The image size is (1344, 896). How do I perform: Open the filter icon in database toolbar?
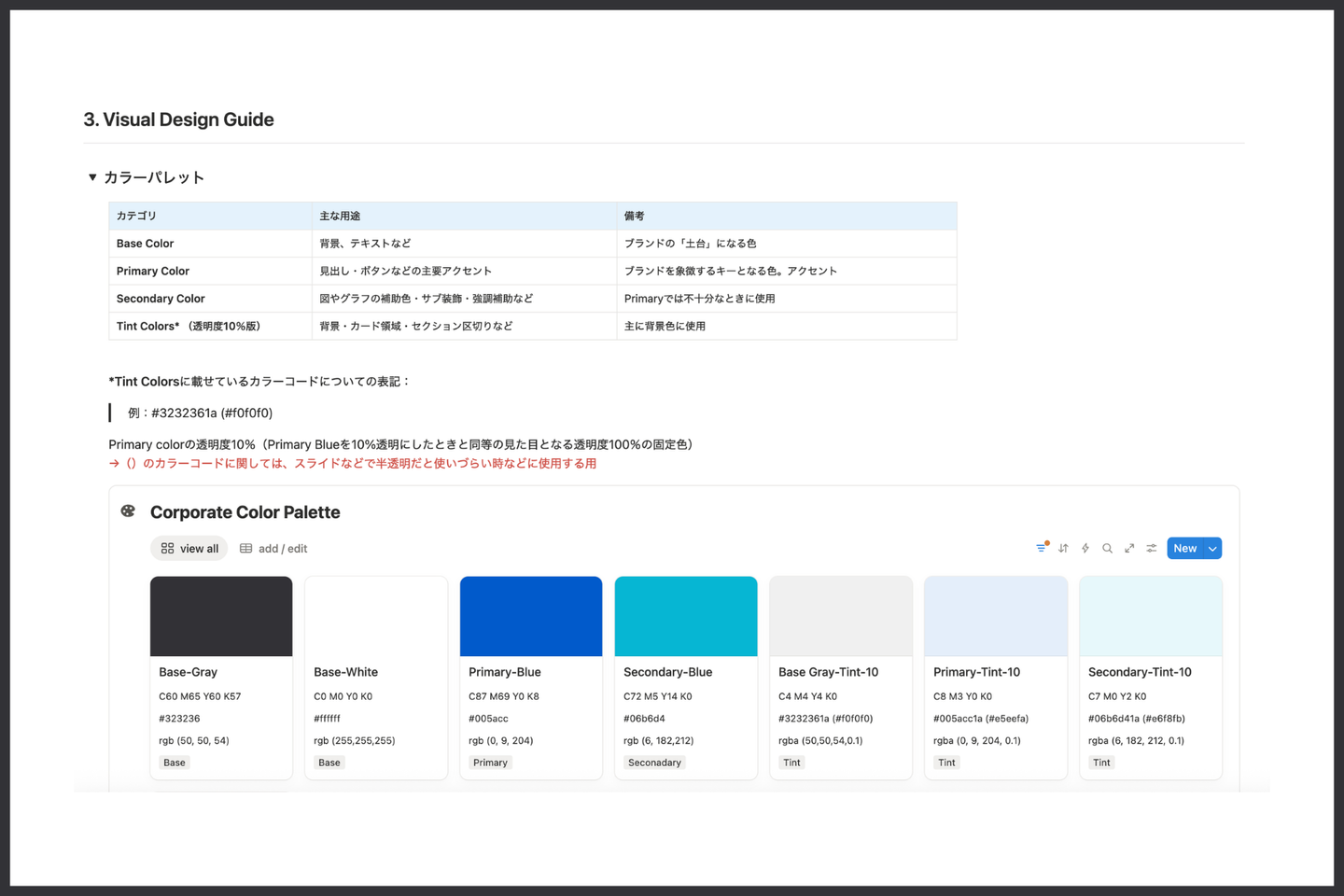(1041, 548)
